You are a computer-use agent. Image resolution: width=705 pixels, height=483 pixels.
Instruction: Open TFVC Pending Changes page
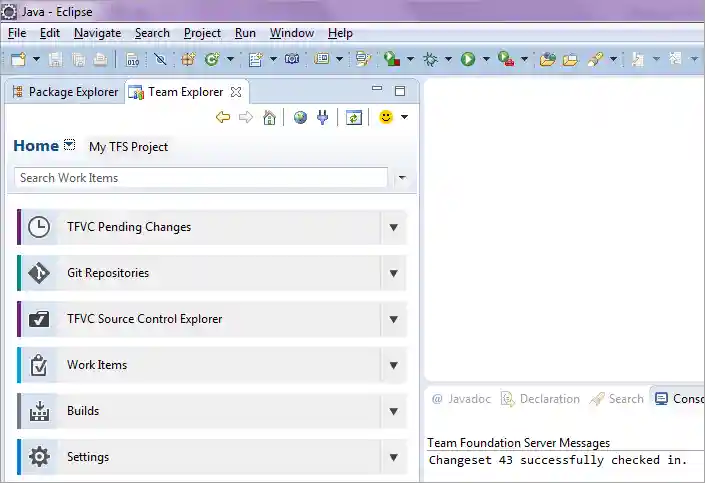(199, 227)
